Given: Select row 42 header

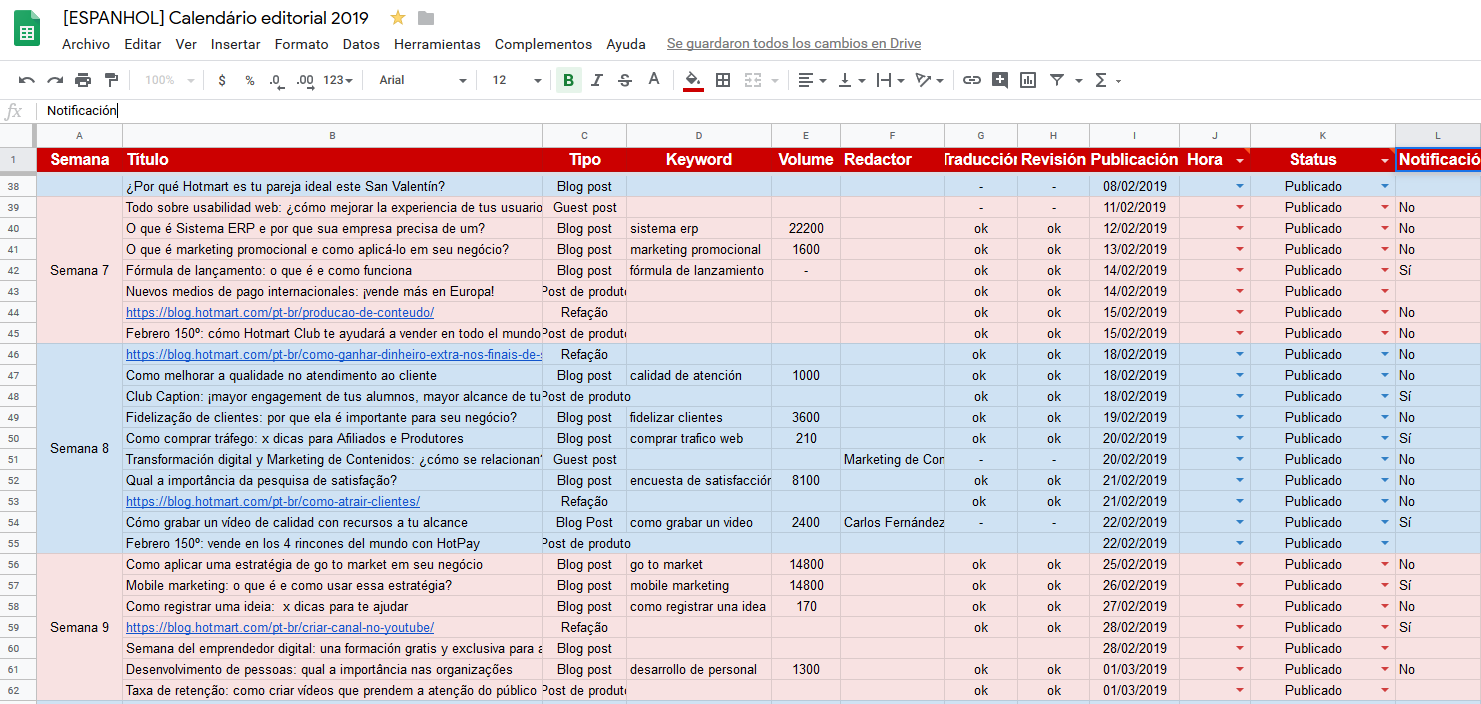Looking at the screenshot, I should tap(18, 270).
